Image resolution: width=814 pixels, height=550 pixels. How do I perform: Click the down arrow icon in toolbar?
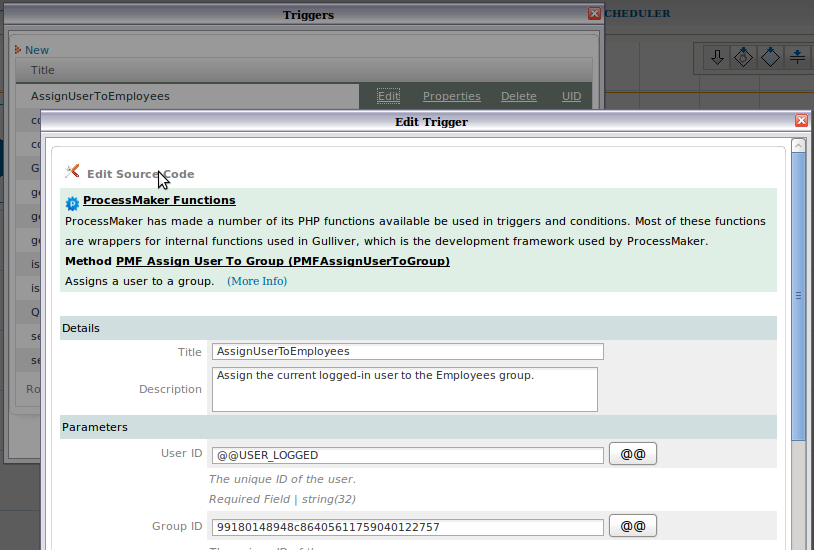click(717, 57)
